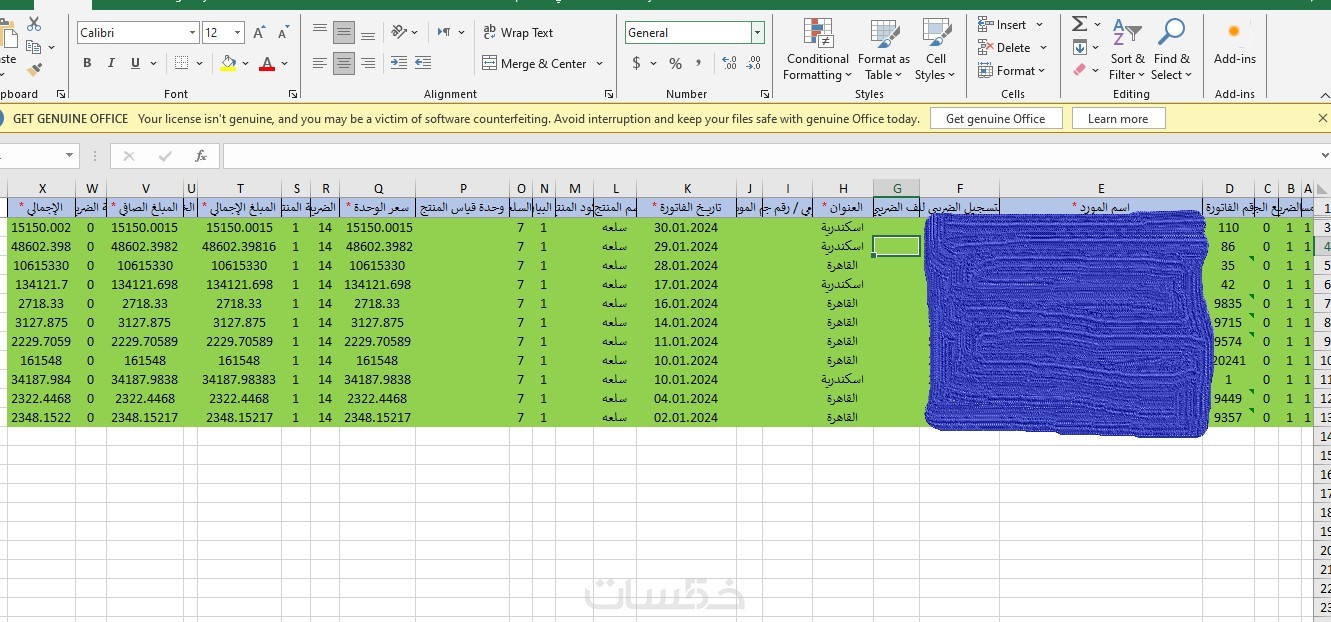Image resolution: width=1331 pixels, height=622 pixels.
Task: Apply red font color
Action: click(266, 63)
